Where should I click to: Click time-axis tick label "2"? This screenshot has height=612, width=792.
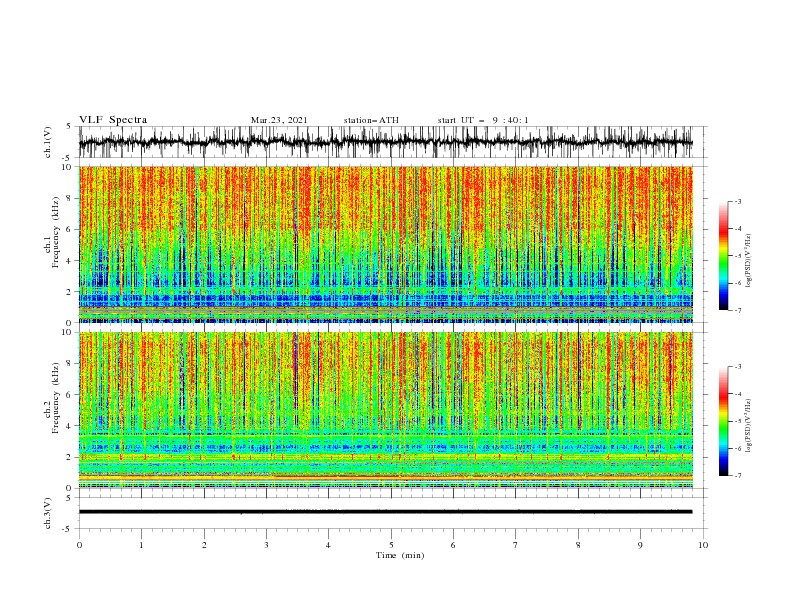click(x=204, y=545)
